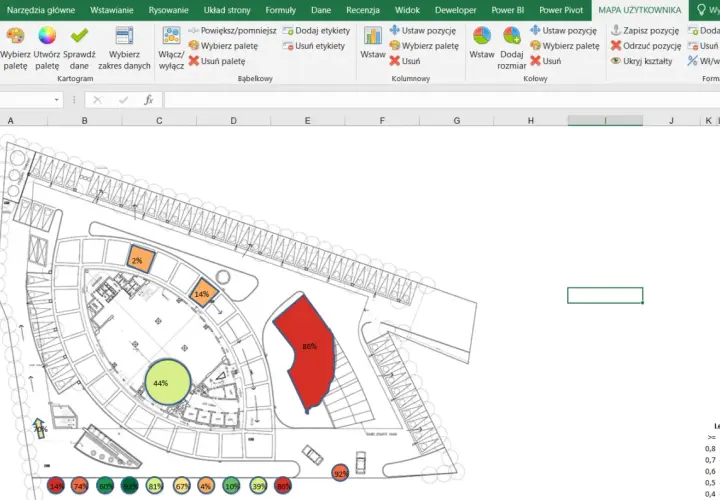The height and width of the screenshot is (500, 720).
Task: Select the 81% light green circle
Action: coord(154,485)
